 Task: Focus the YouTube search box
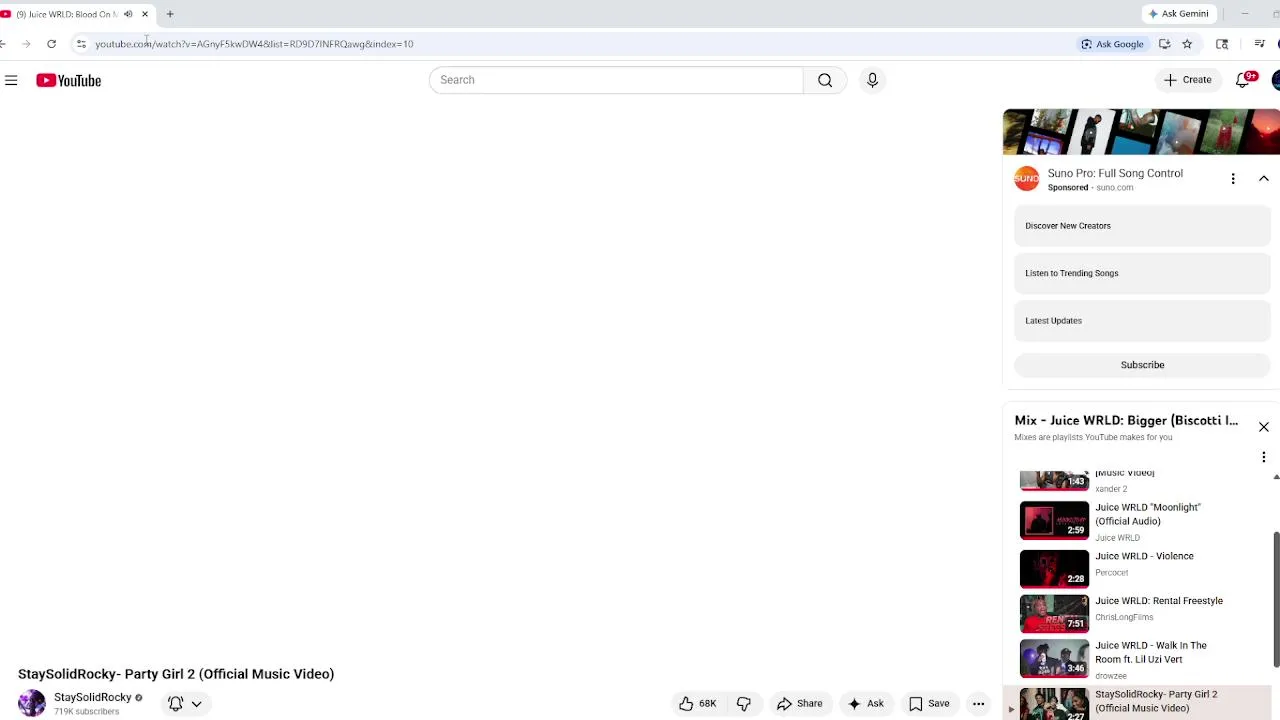tap(616, 80)
